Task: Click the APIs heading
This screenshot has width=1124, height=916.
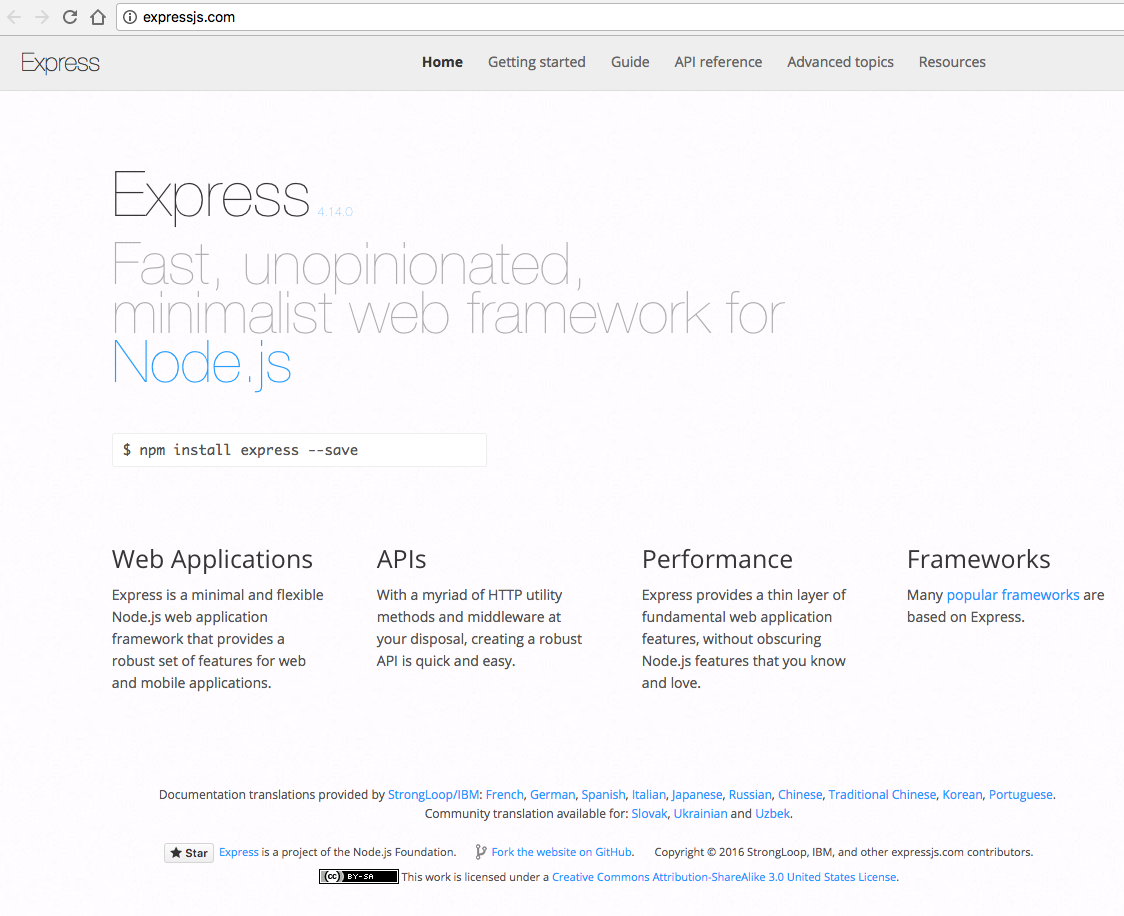Action: tap(401, 559)
